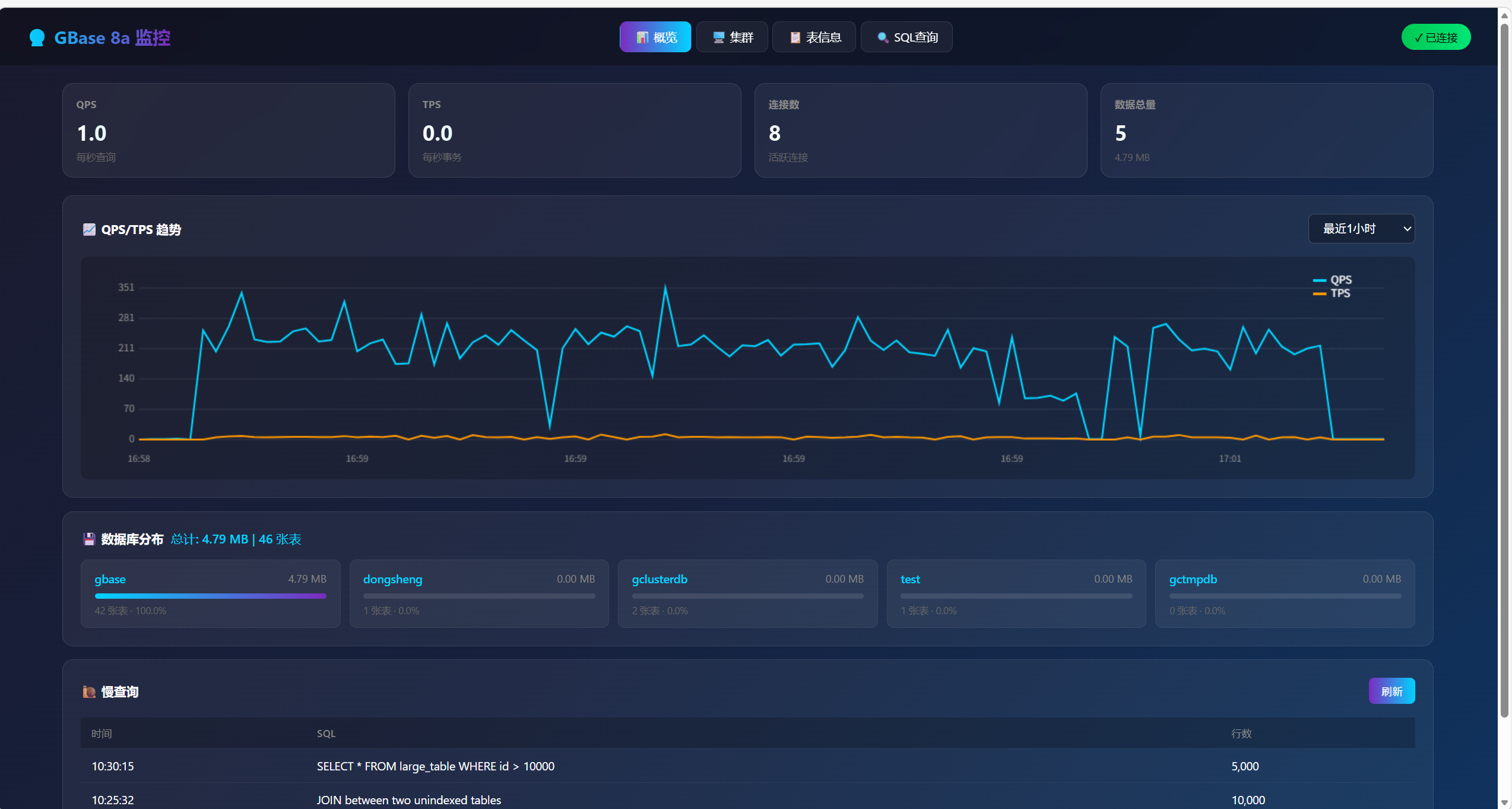This screenshot has width=1512, height=809.
Task: Click the gclusterdb usage progress bar
Action: pyautogui.click(x=747, y=596)
